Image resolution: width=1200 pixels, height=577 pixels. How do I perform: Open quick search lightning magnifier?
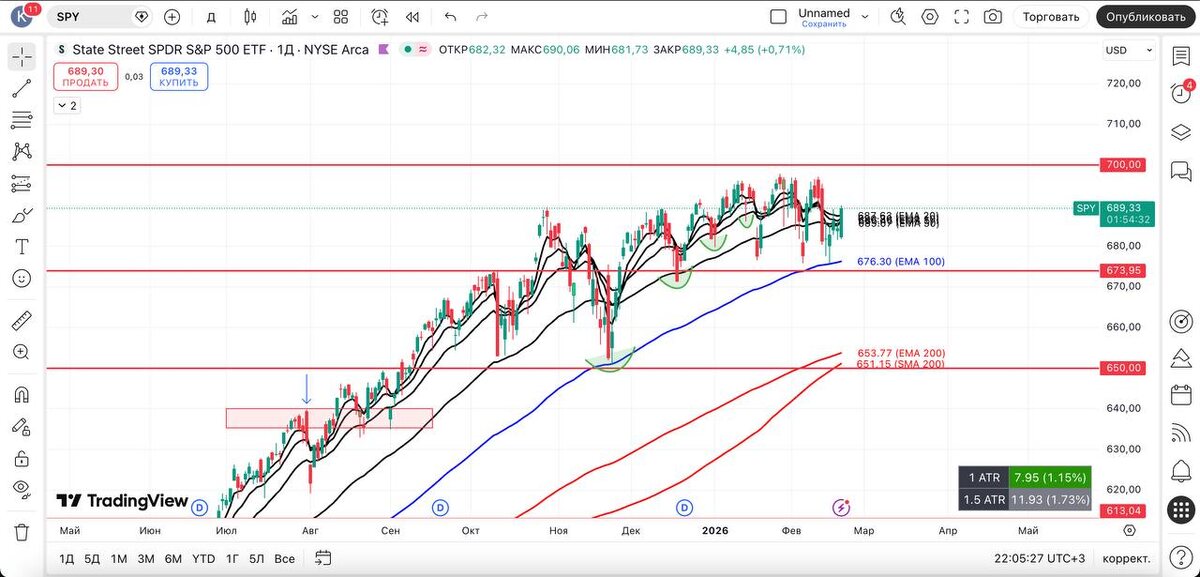[x=897, y=17]
